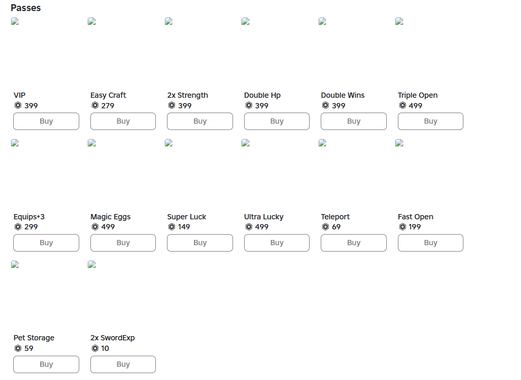Image resolution: width=521 pixels, height=380 pixels.
Task: Open the Easy Craft pass thumbnail image
Action: [x=92, y=22]
